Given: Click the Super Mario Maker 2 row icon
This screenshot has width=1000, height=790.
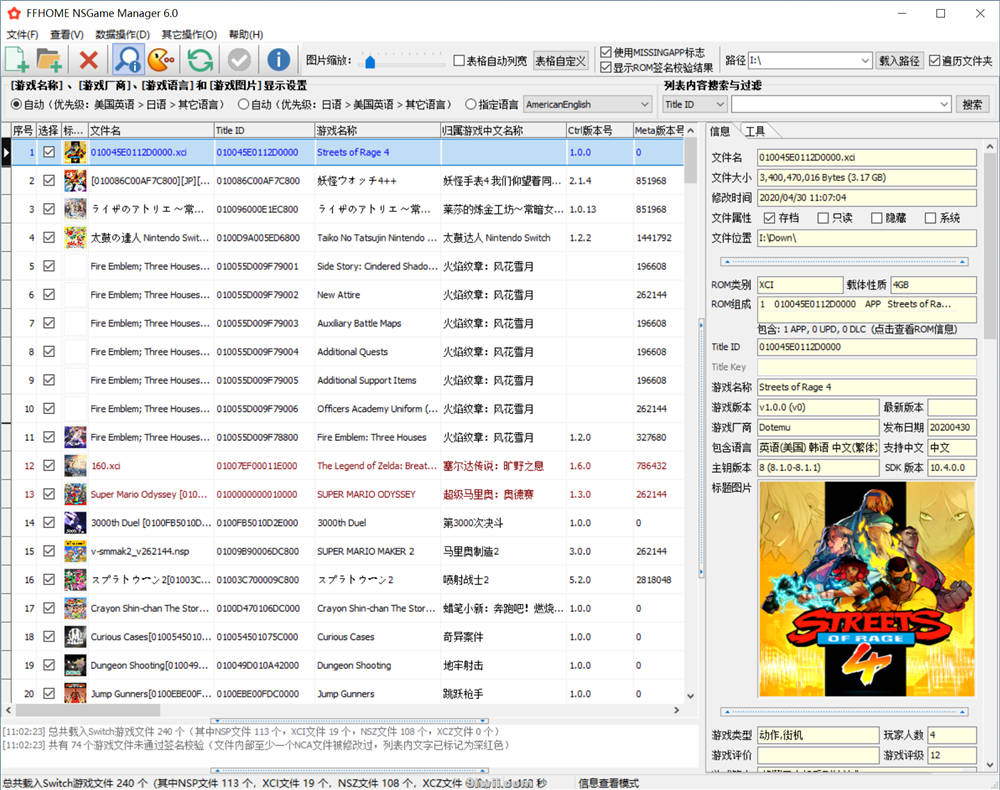Looking at the screenshot, I should (75, 551).
